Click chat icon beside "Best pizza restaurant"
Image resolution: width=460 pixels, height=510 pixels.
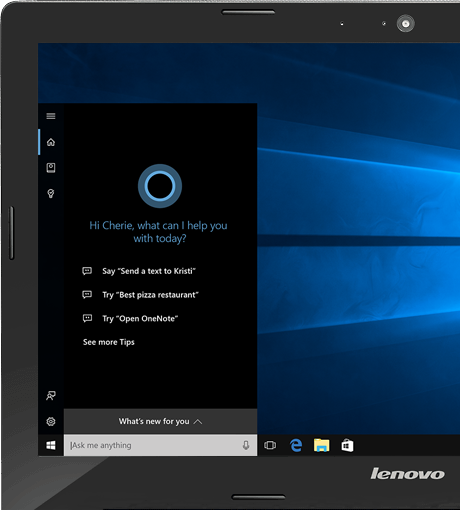point(87,294)
